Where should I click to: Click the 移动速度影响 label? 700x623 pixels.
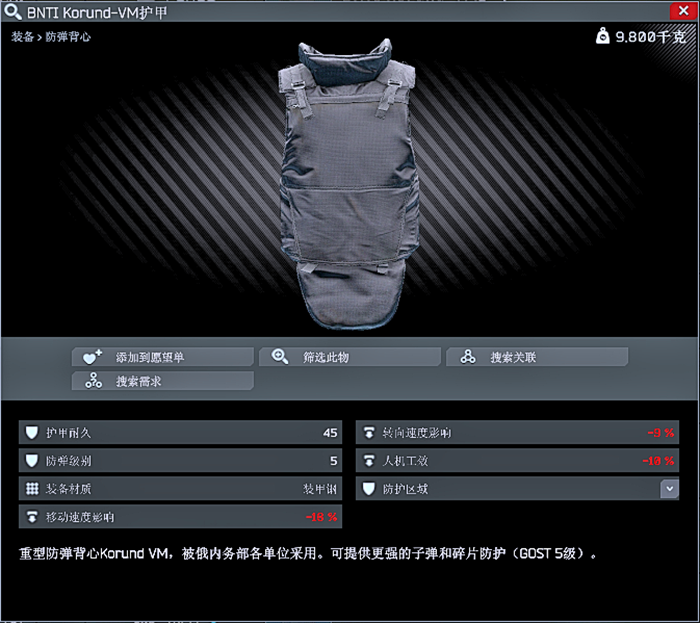[80, 517]
